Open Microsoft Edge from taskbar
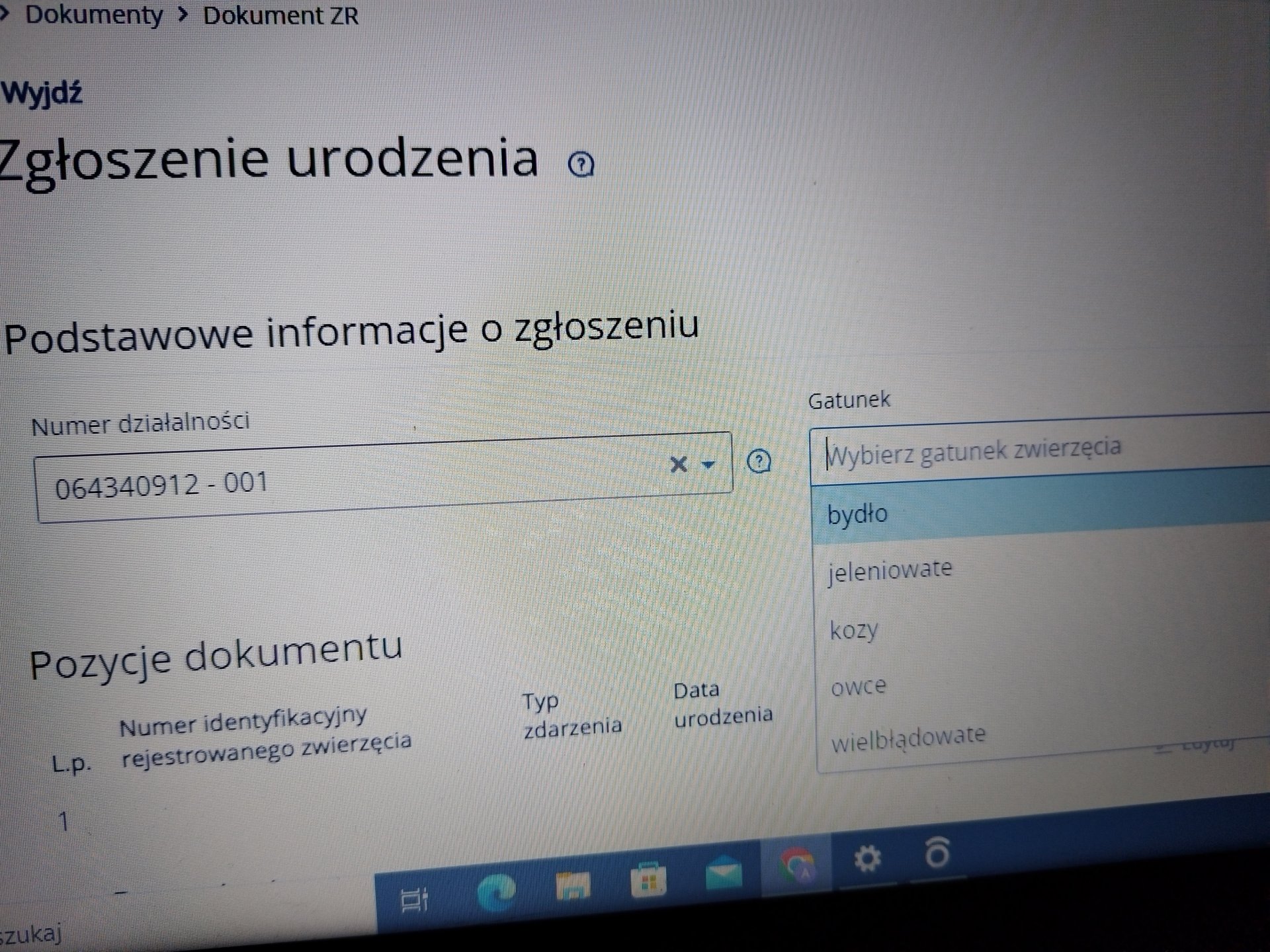 pos(497,892)
